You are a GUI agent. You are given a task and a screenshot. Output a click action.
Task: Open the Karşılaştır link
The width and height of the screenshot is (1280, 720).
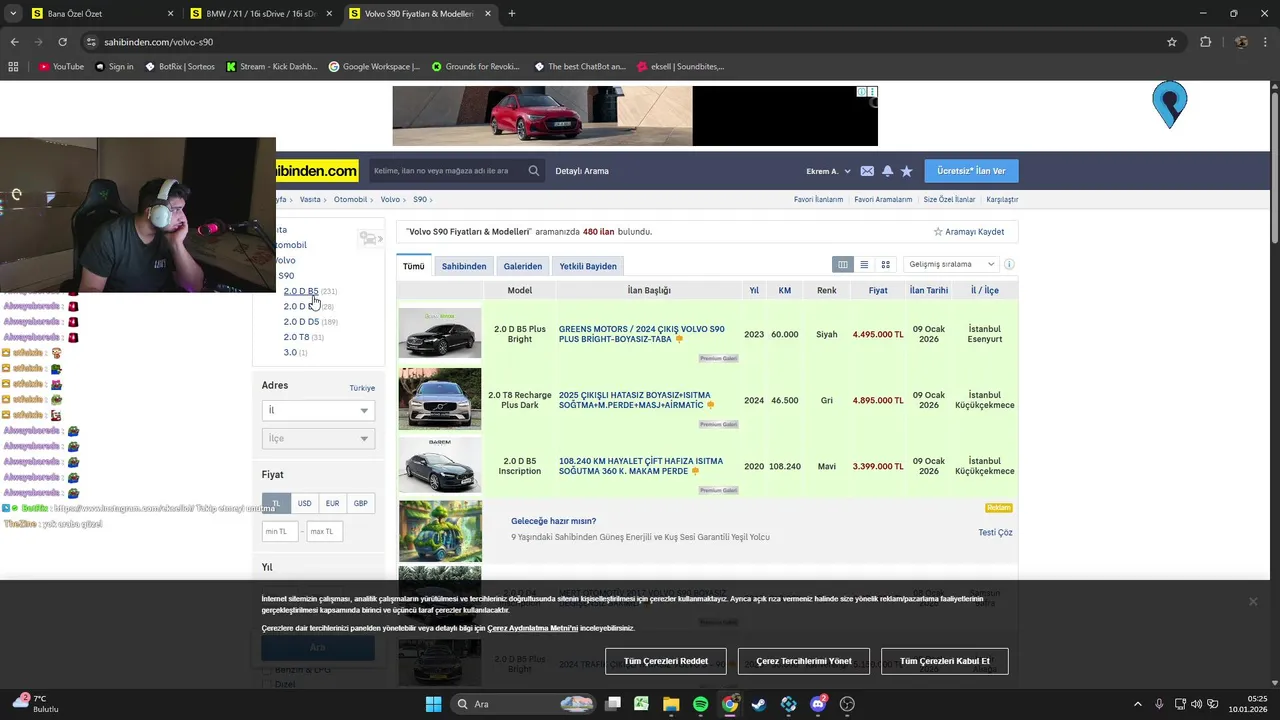pos(1002,200)
